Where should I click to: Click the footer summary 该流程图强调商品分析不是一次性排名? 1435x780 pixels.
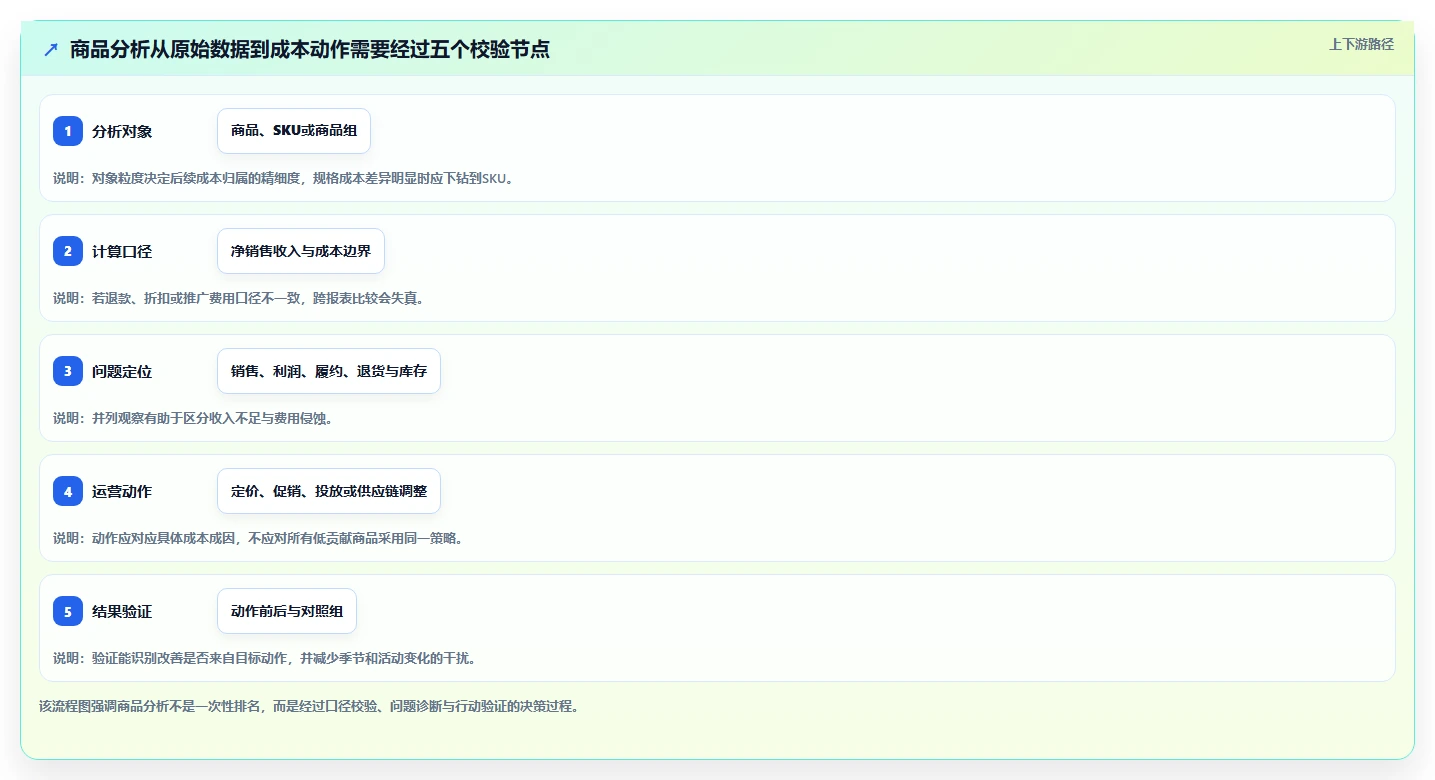309,706
